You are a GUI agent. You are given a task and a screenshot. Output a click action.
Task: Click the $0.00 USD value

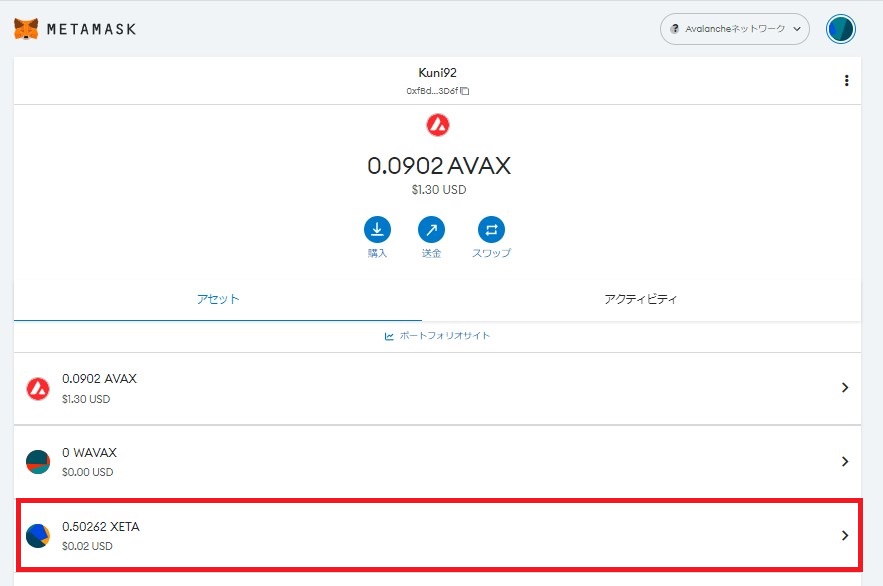pos(87,472)
